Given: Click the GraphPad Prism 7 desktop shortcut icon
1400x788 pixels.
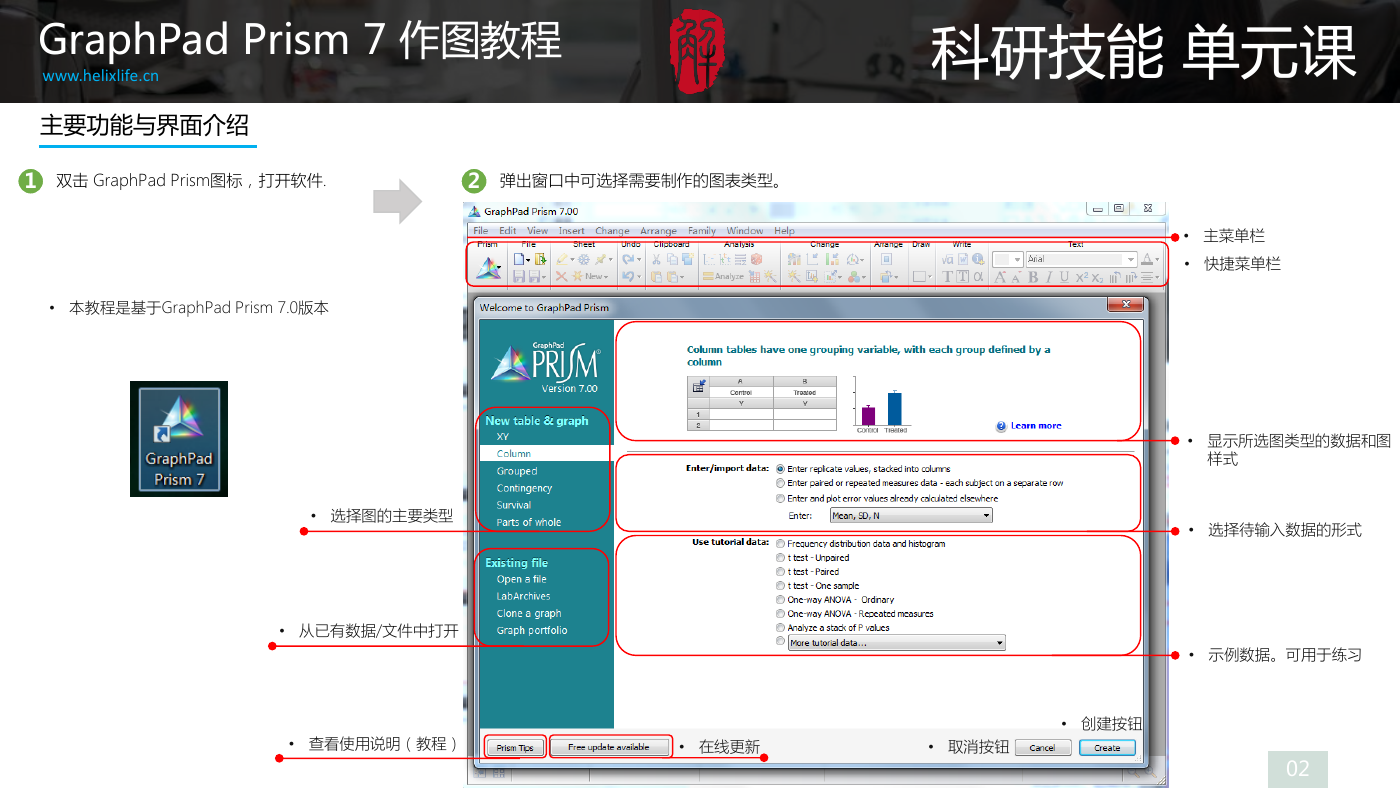Looking at the screenshot, I should tap(179, 439).
